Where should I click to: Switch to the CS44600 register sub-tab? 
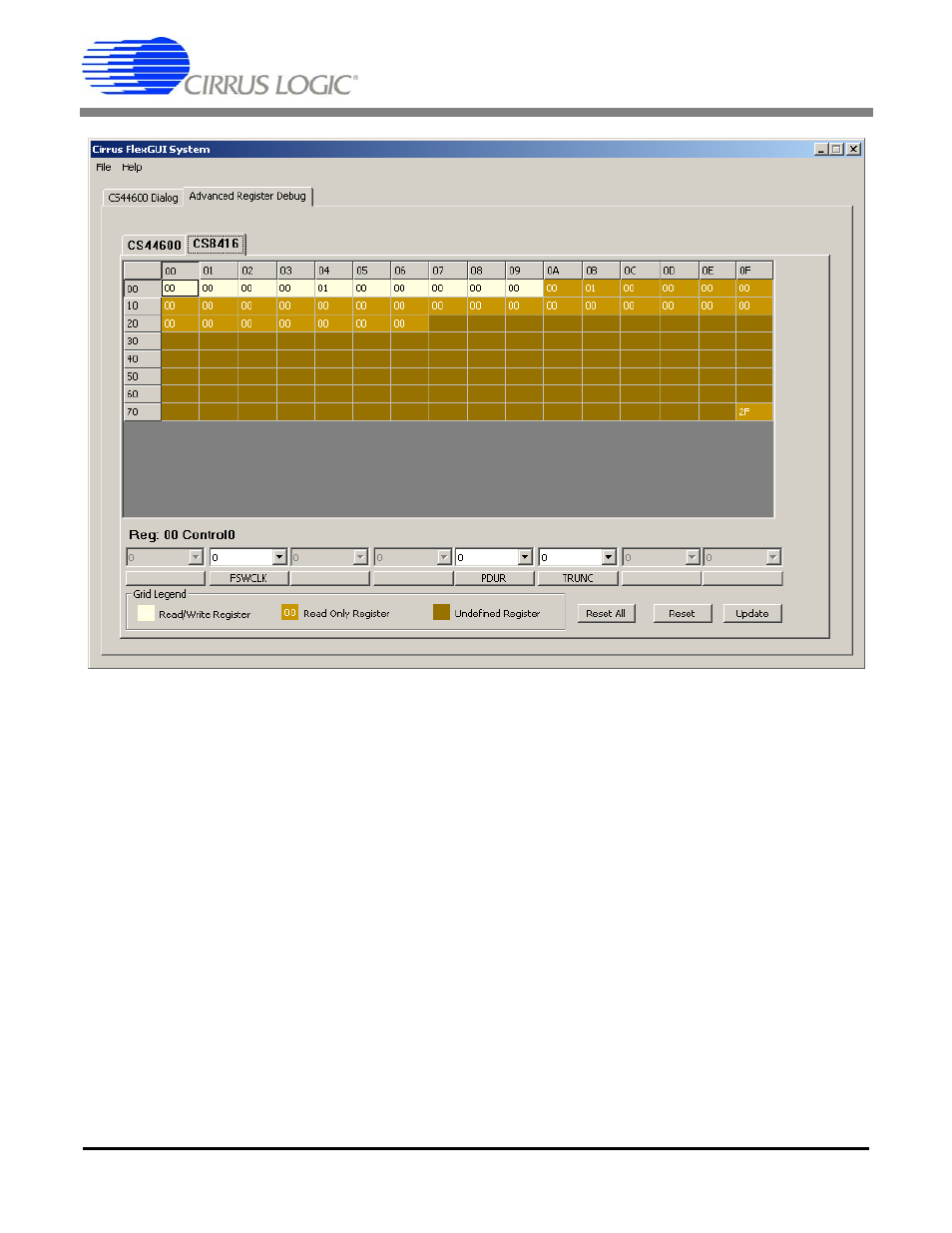[x=154, y=246]
